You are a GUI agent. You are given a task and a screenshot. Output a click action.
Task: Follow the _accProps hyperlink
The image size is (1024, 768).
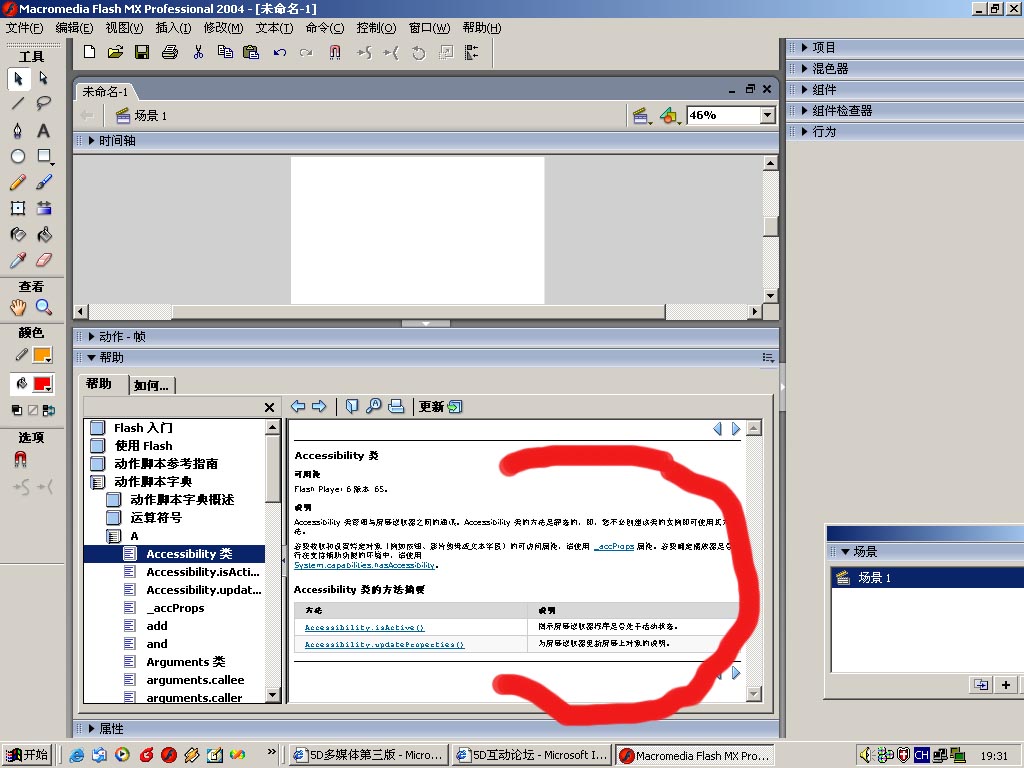[x=614, y=547]
